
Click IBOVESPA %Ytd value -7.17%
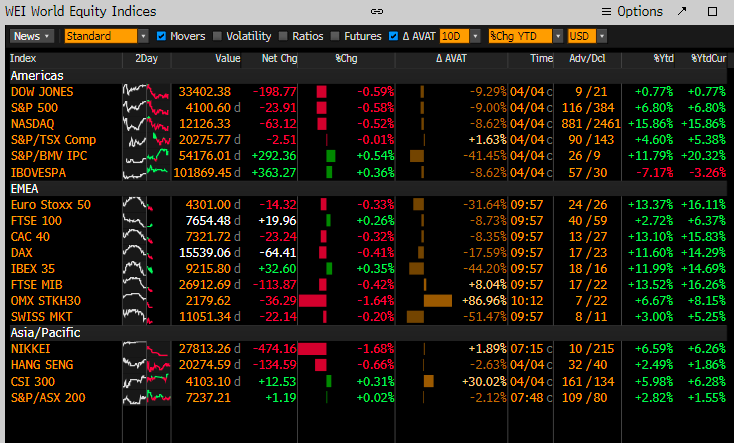point(654,172)
